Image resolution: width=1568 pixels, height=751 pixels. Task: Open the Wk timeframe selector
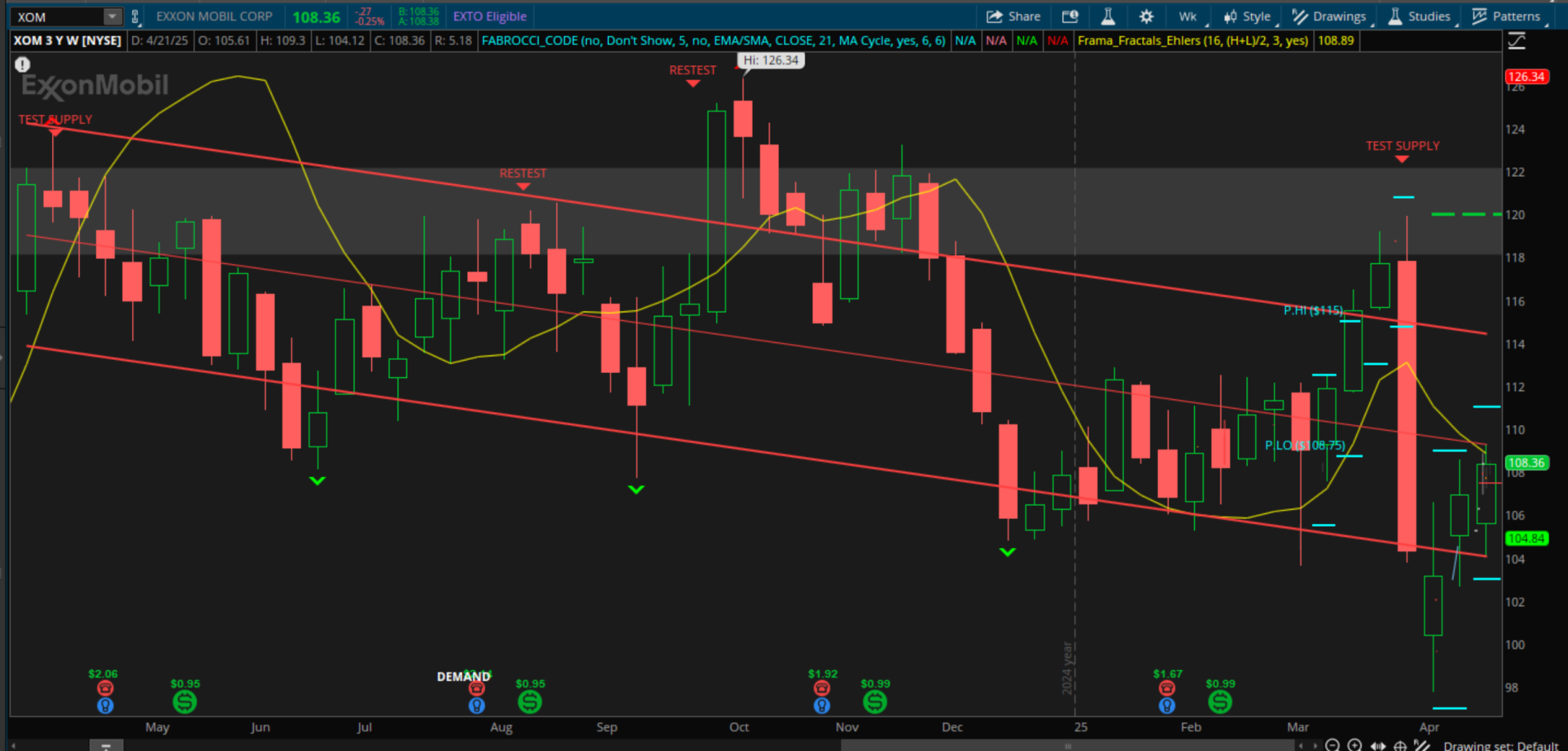pyautogui.click(x=1188, y=17)
